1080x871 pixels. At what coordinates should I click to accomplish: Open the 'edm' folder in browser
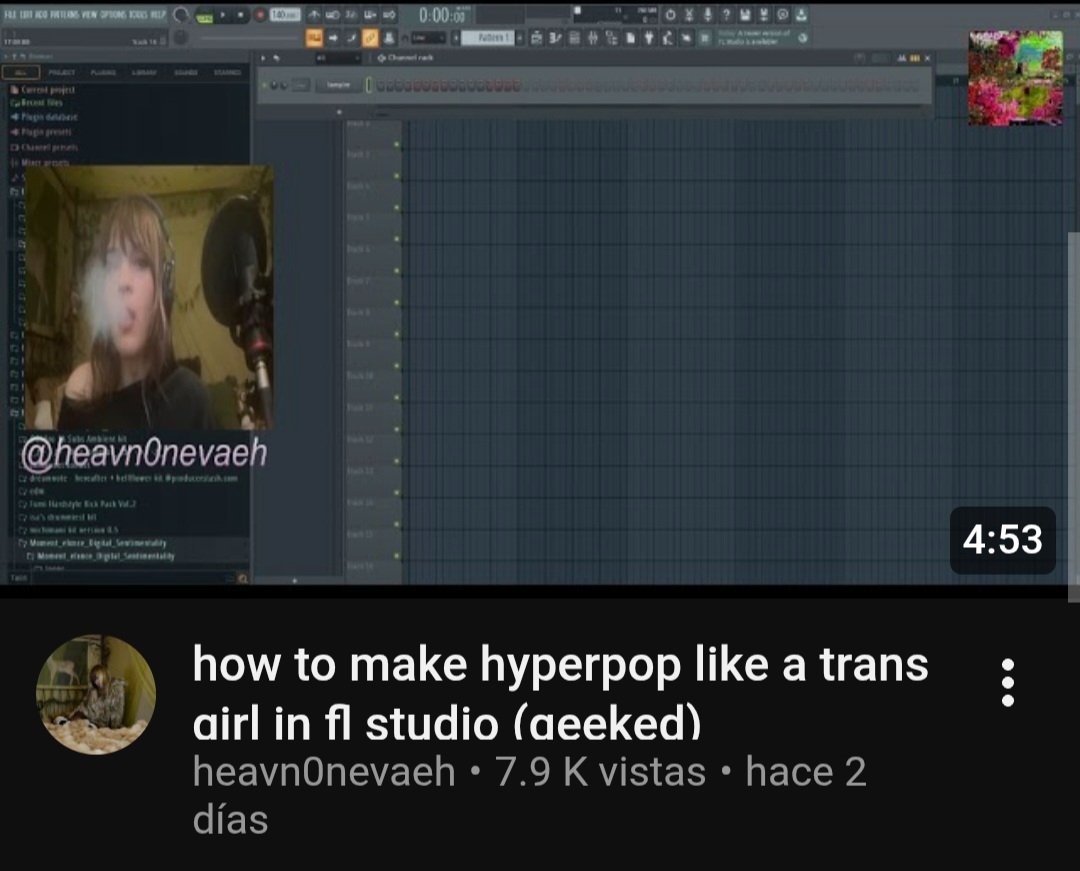[32, 491]
